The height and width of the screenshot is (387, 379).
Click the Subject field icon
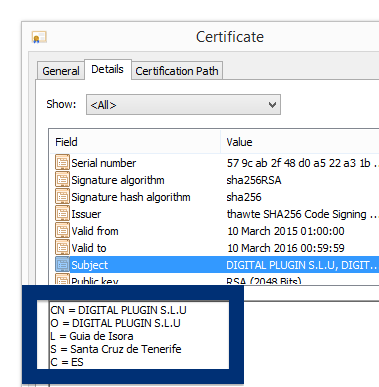point(62,265)
